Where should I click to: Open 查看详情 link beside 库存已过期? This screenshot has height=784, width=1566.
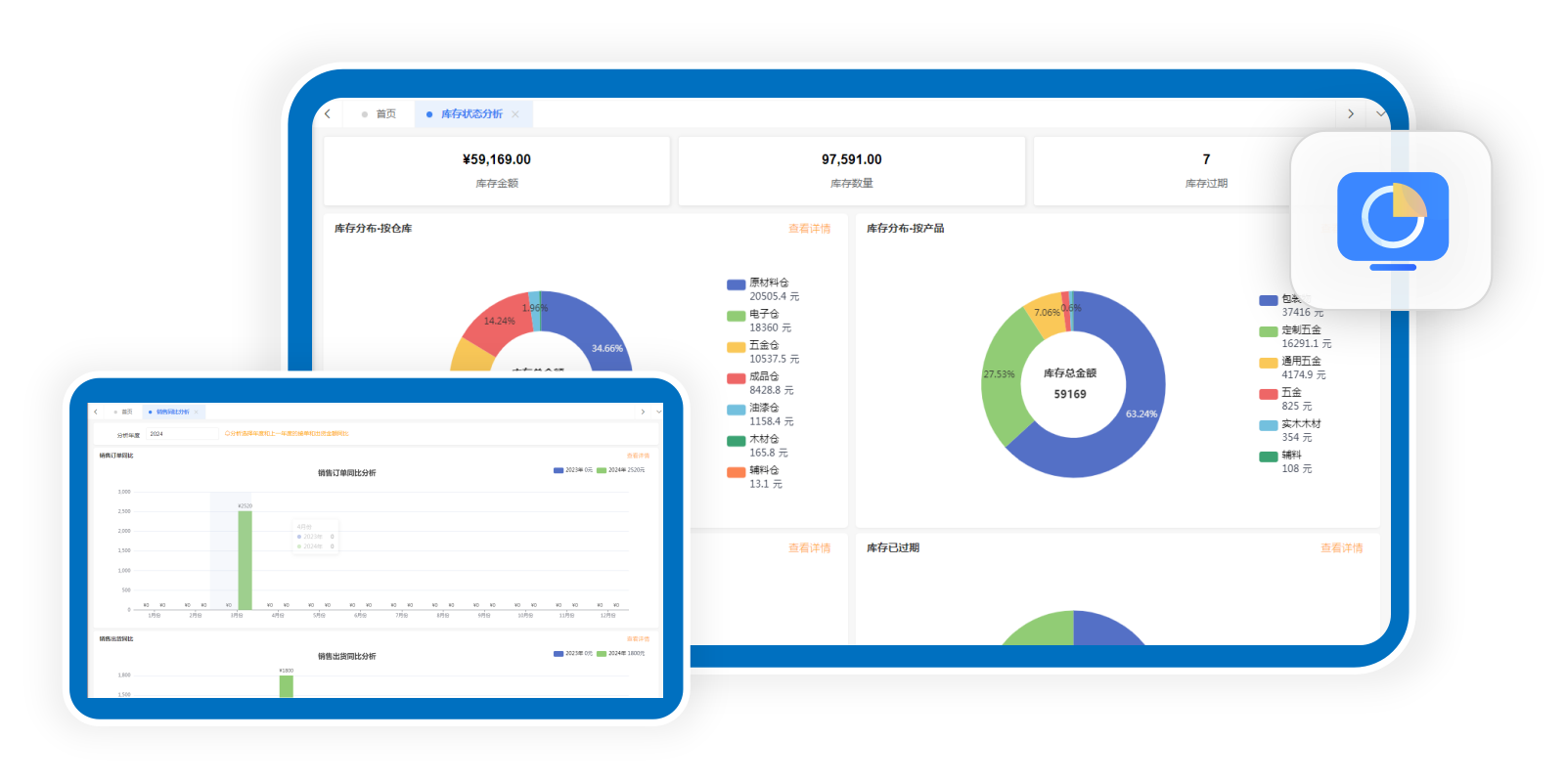[1341, 548]
